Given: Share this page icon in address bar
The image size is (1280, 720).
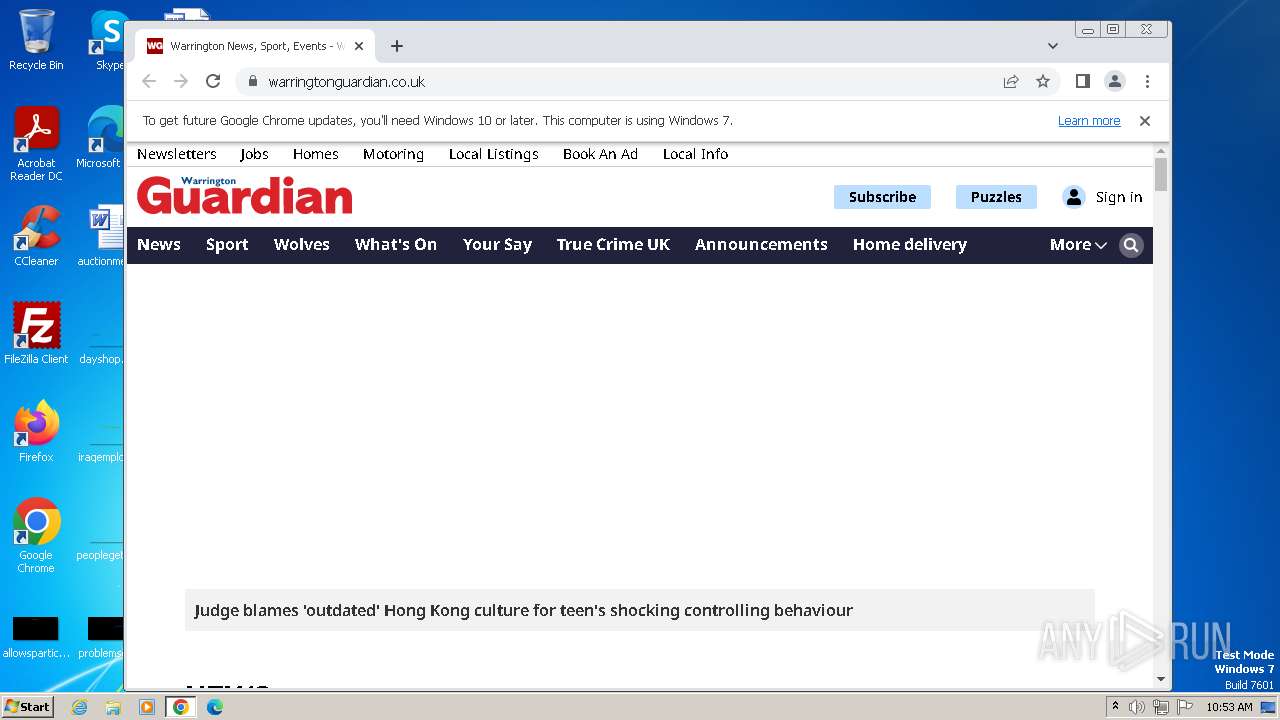Looking at the screenshot, I should (x=1011, y=82).
